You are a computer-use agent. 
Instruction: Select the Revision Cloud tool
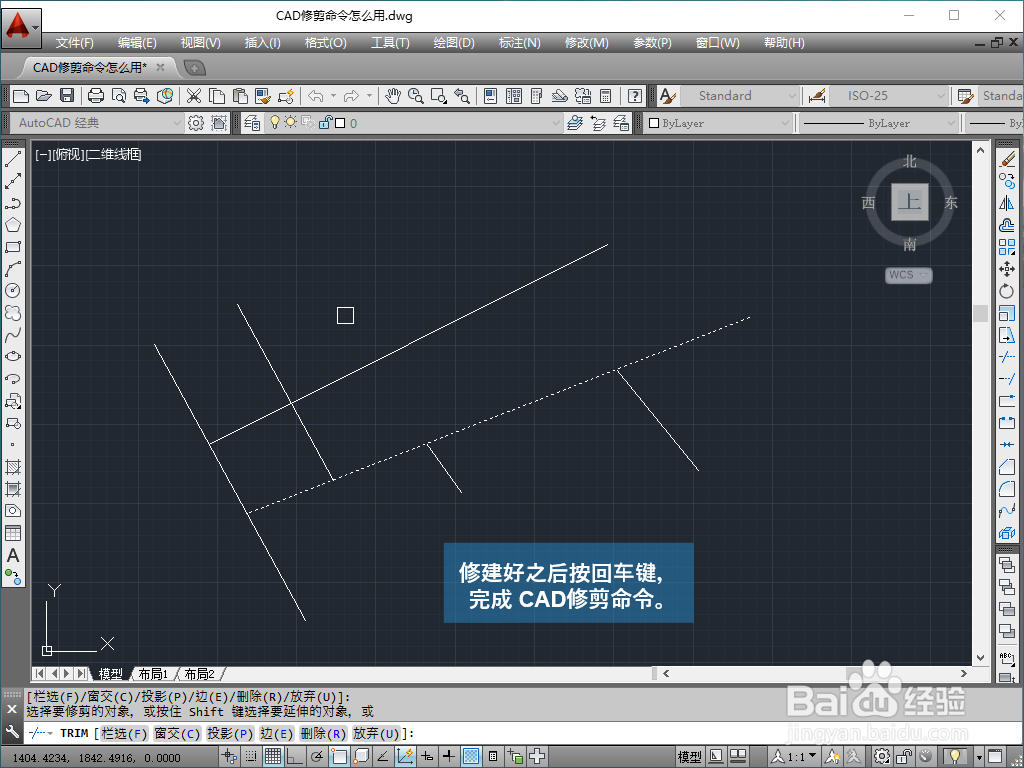click(13, 313)
